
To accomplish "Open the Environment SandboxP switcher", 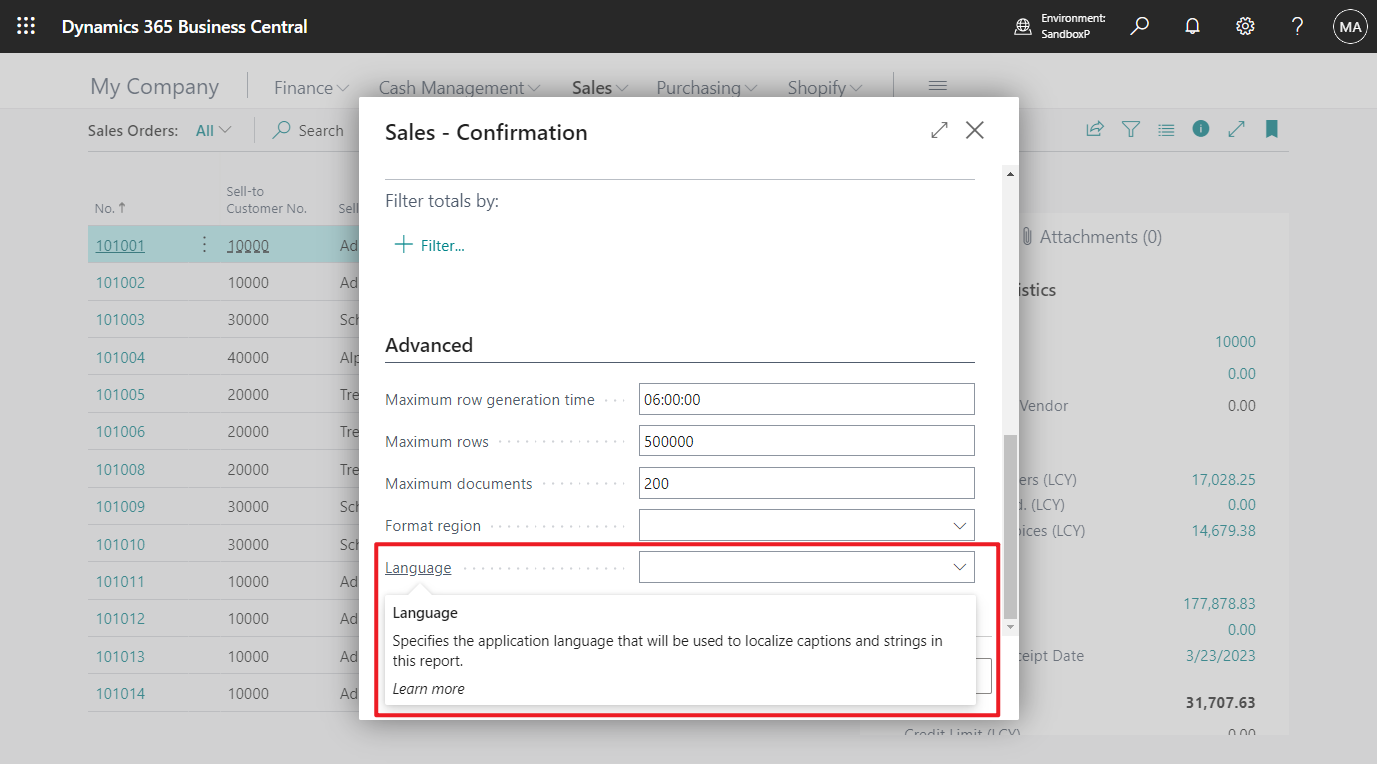I will pyautogui.click(x=1062, y=26).
